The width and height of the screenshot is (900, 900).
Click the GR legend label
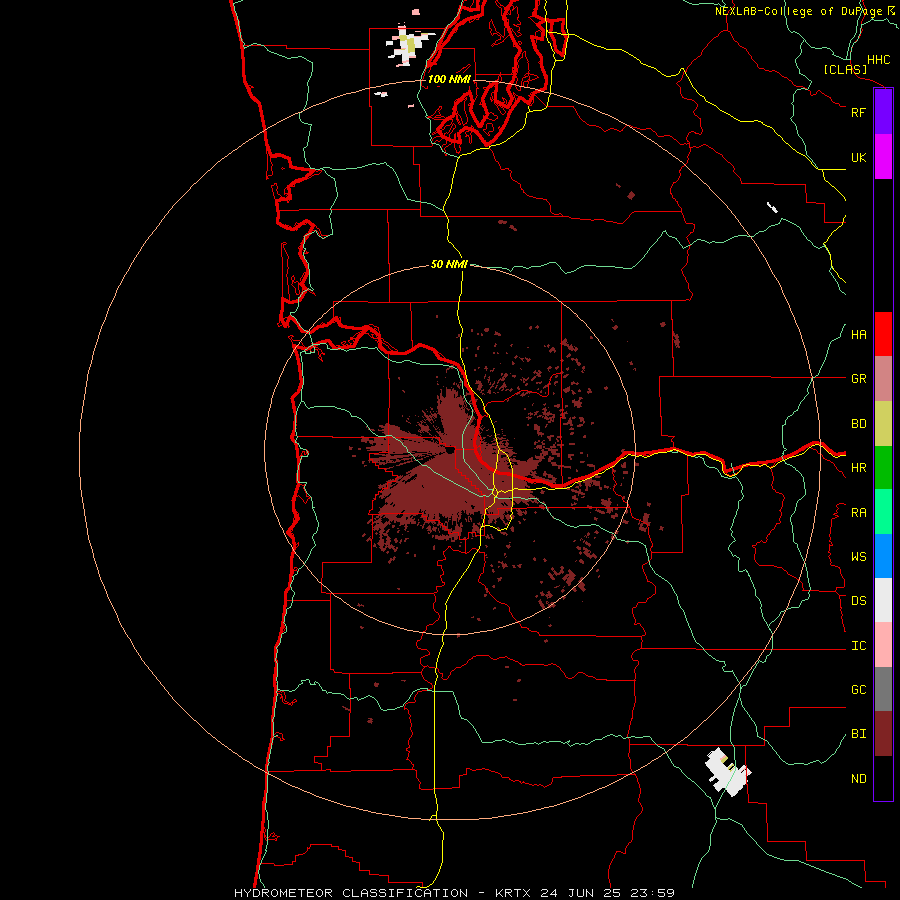pos(859,379)
